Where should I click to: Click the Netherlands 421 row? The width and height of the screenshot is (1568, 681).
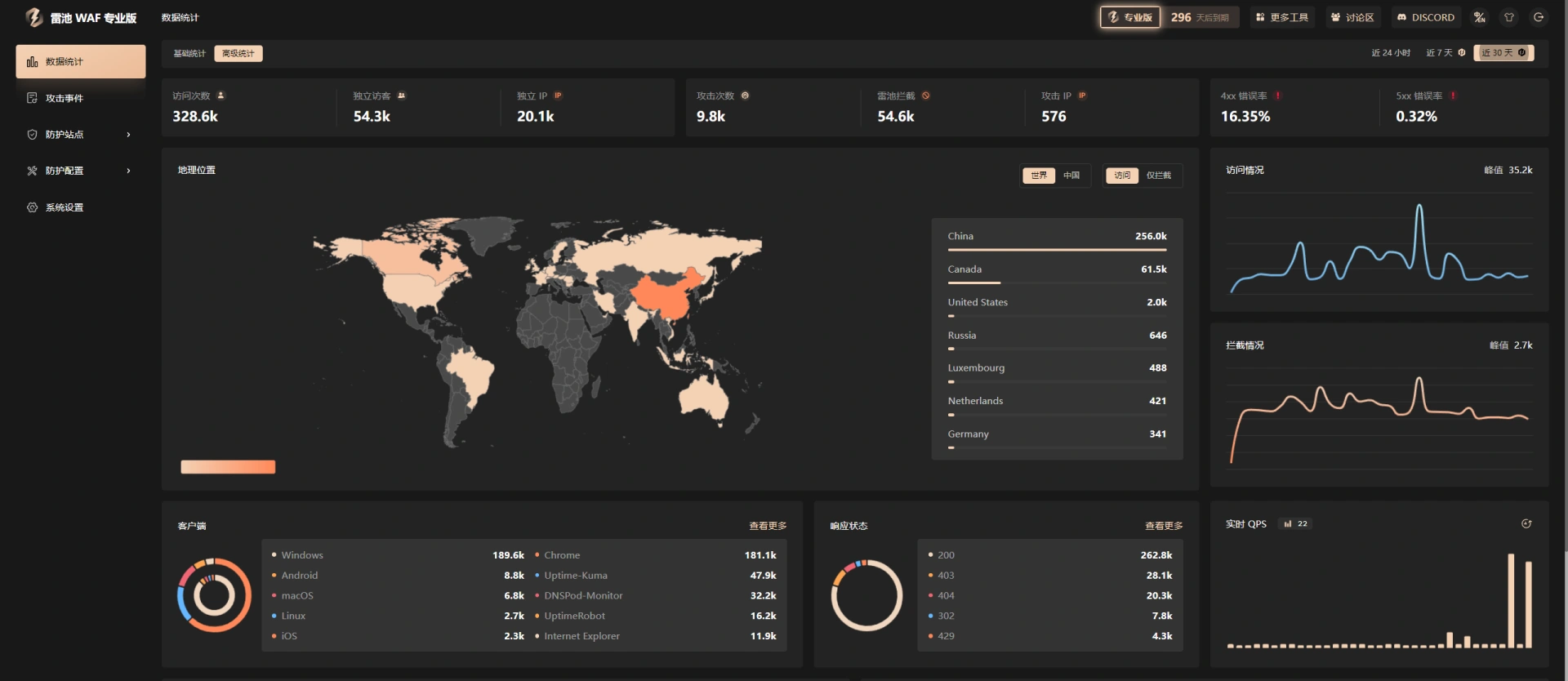point(1057,405)
